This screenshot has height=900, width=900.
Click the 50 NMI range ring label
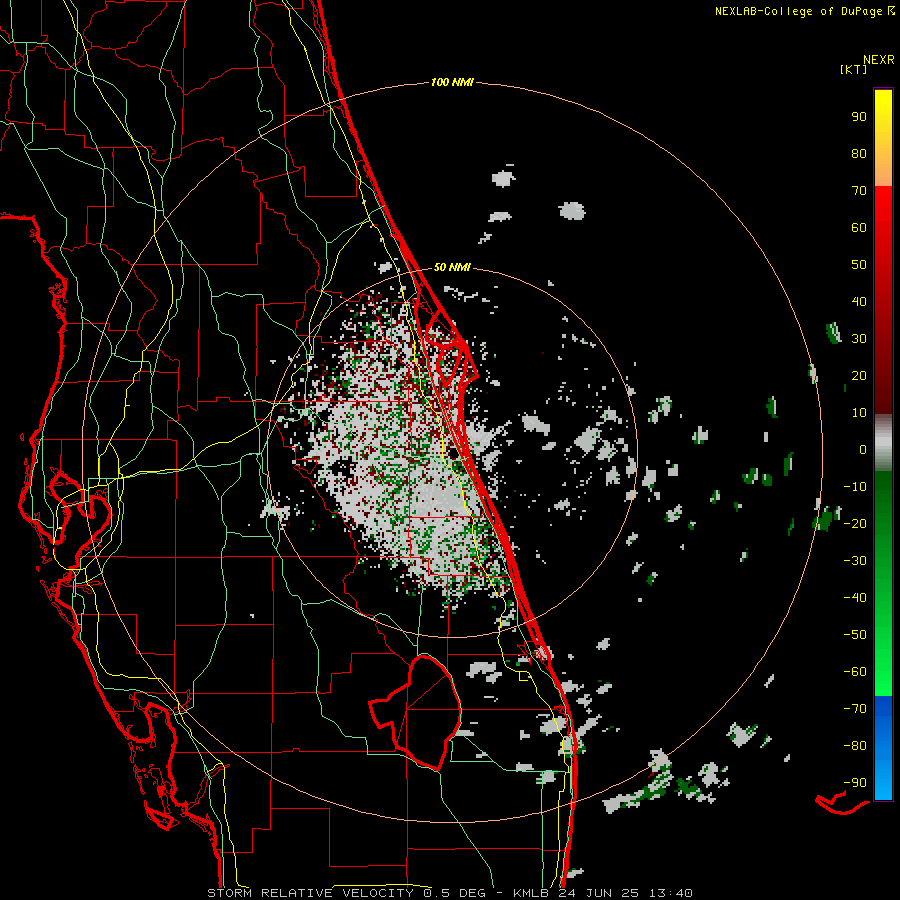[x=452, y=267]
